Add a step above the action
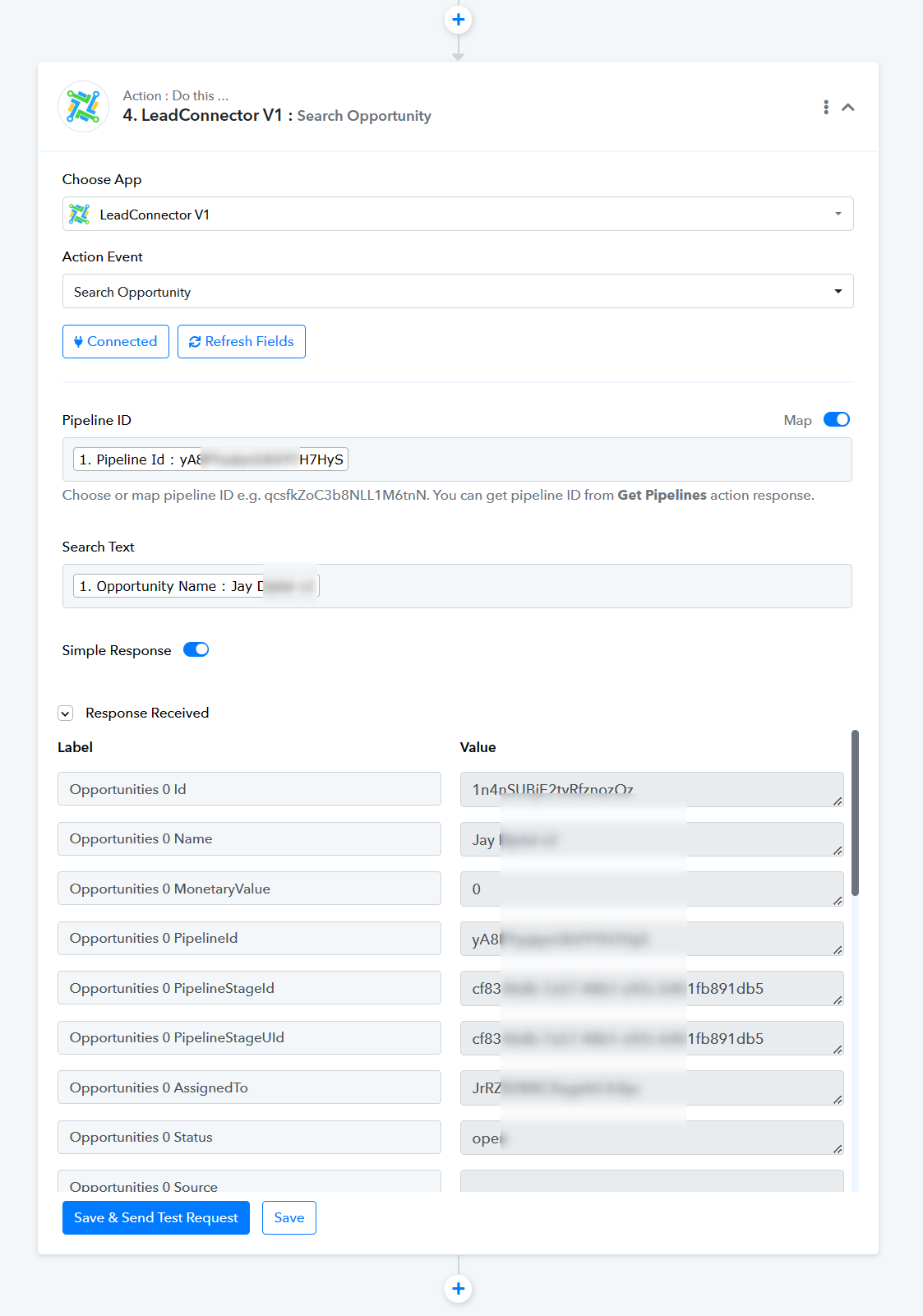 (458, 20)
